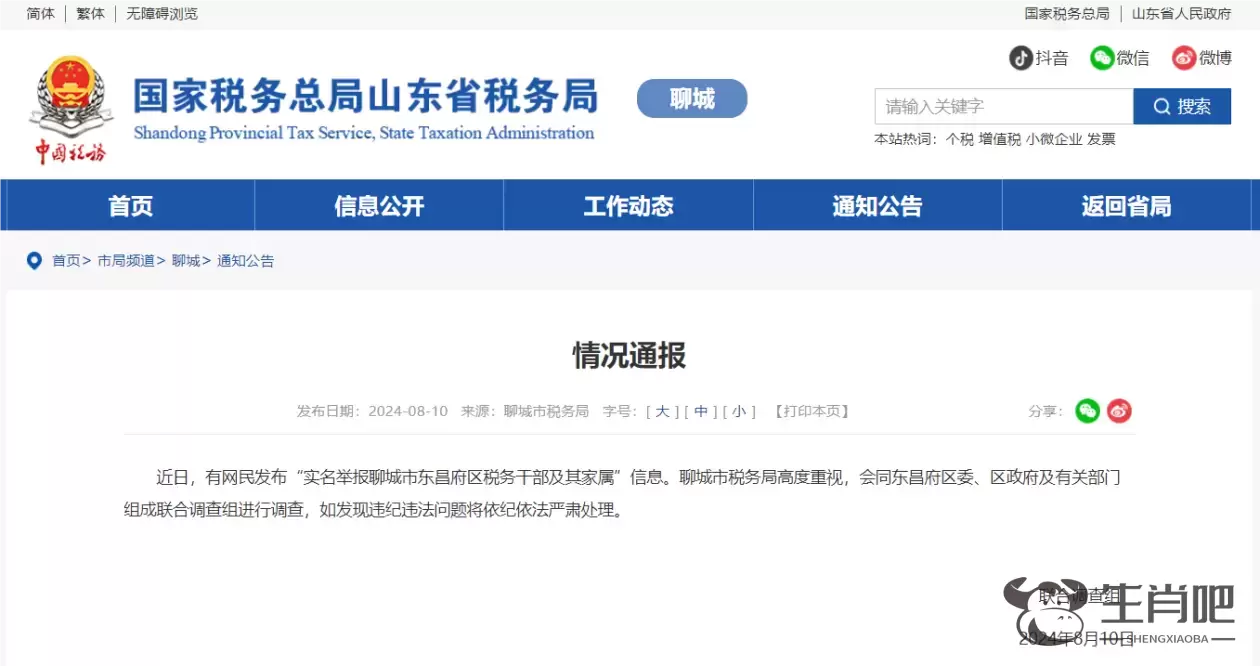The height and width of the screenshot is (666, 1260).
Task: Select large font size 大
Action: point(662,411)
